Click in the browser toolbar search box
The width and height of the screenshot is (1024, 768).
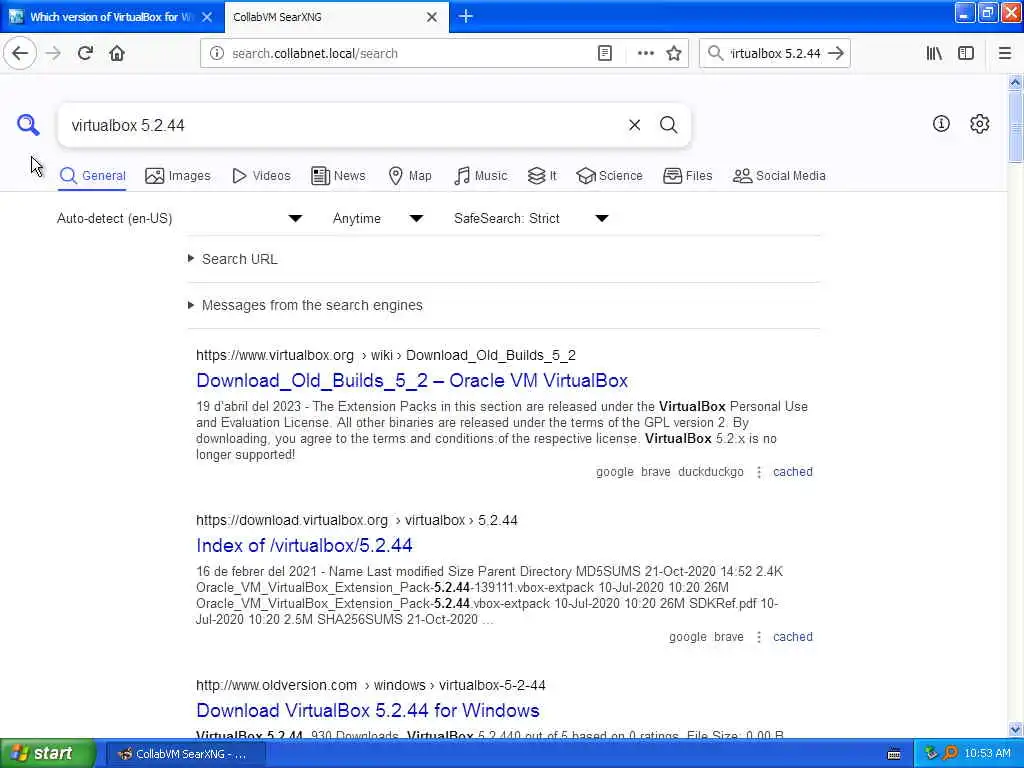tap(775, 54)
